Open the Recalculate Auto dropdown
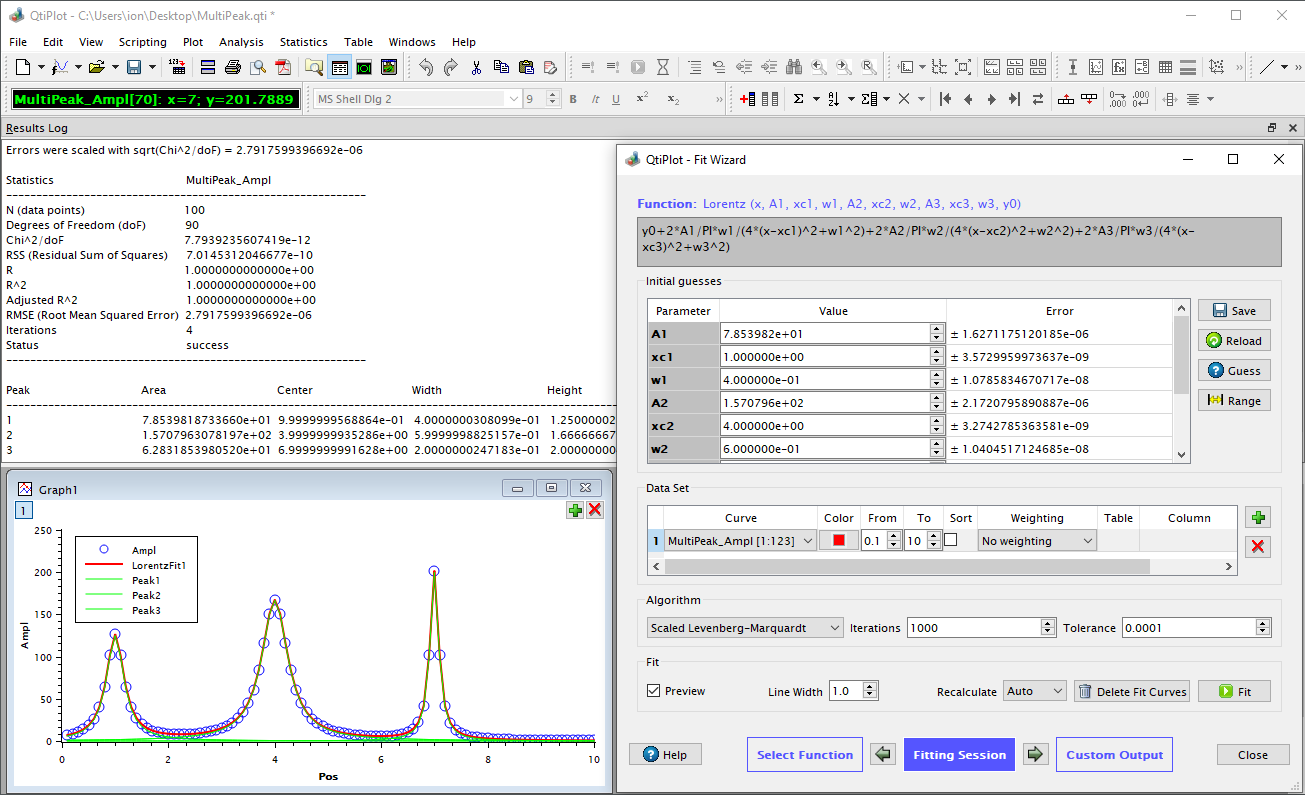Screen dimensions: 1305x795 (x=1035, y=691)
